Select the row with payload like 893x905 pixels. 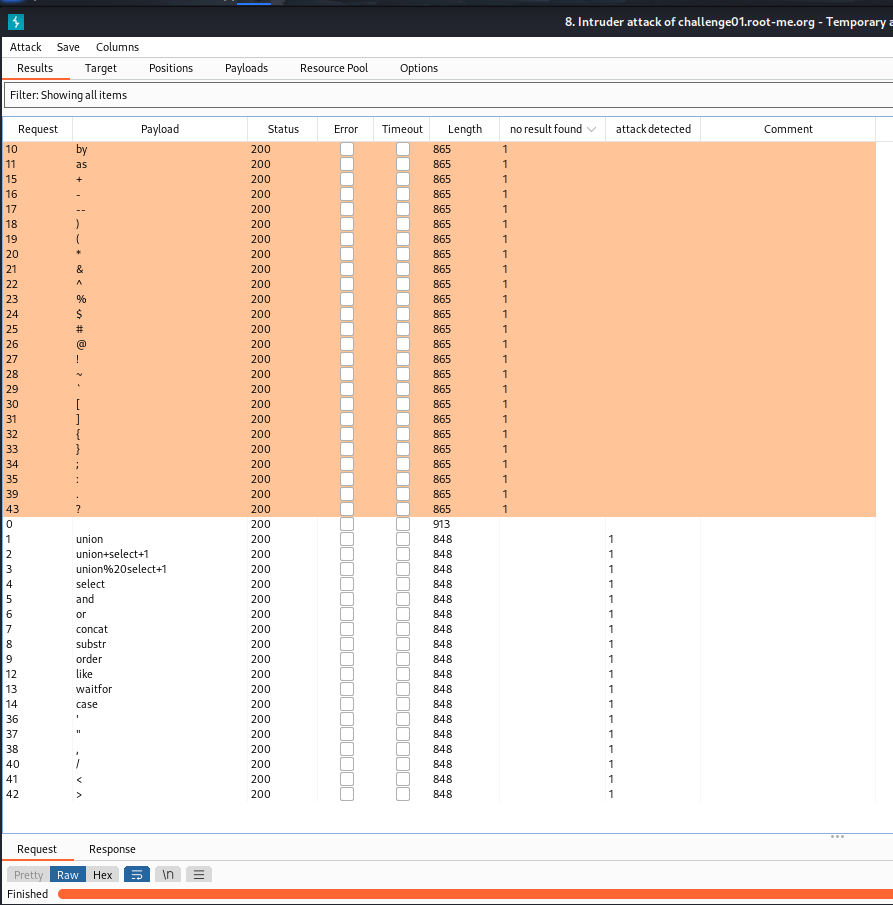tap(439, 674)
